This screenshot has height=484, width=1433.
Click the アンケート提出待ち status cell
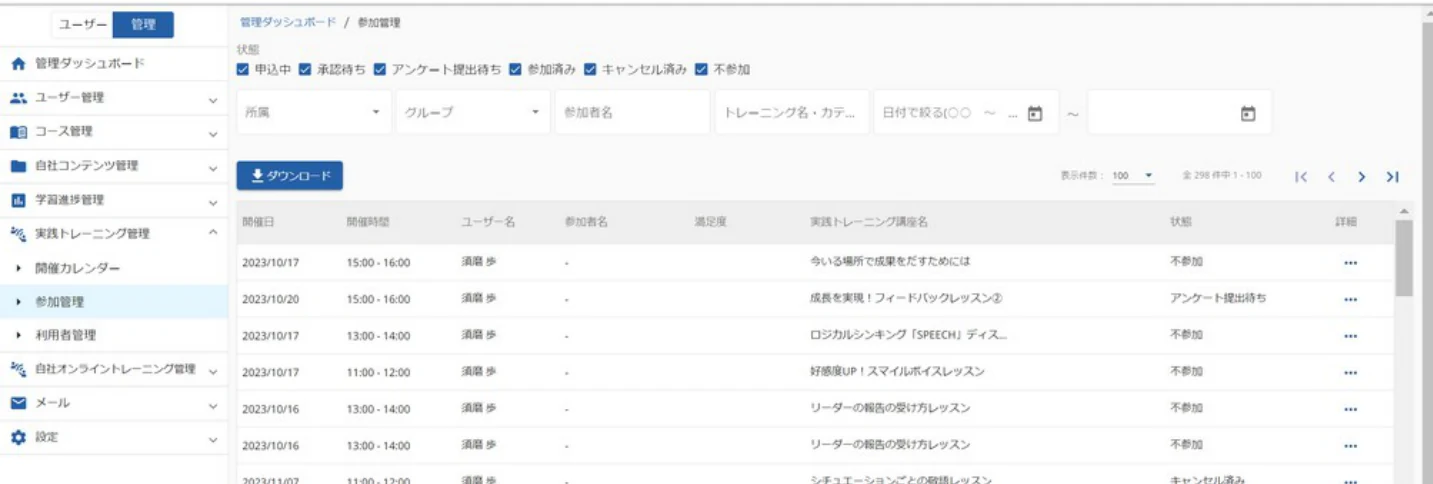coord(1218,299)
